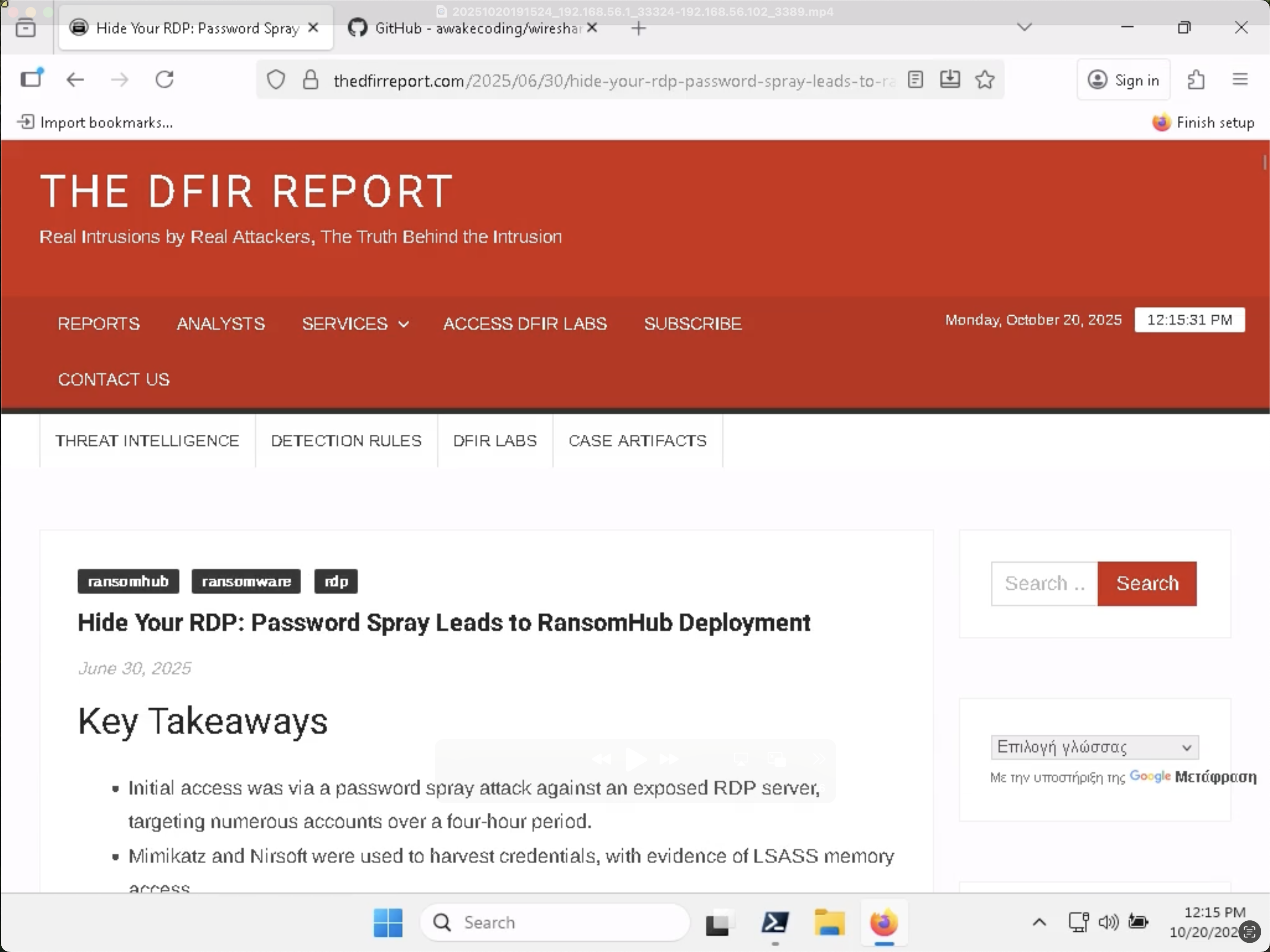Click the tracking protection shield icon

click(x=276, y=80)
